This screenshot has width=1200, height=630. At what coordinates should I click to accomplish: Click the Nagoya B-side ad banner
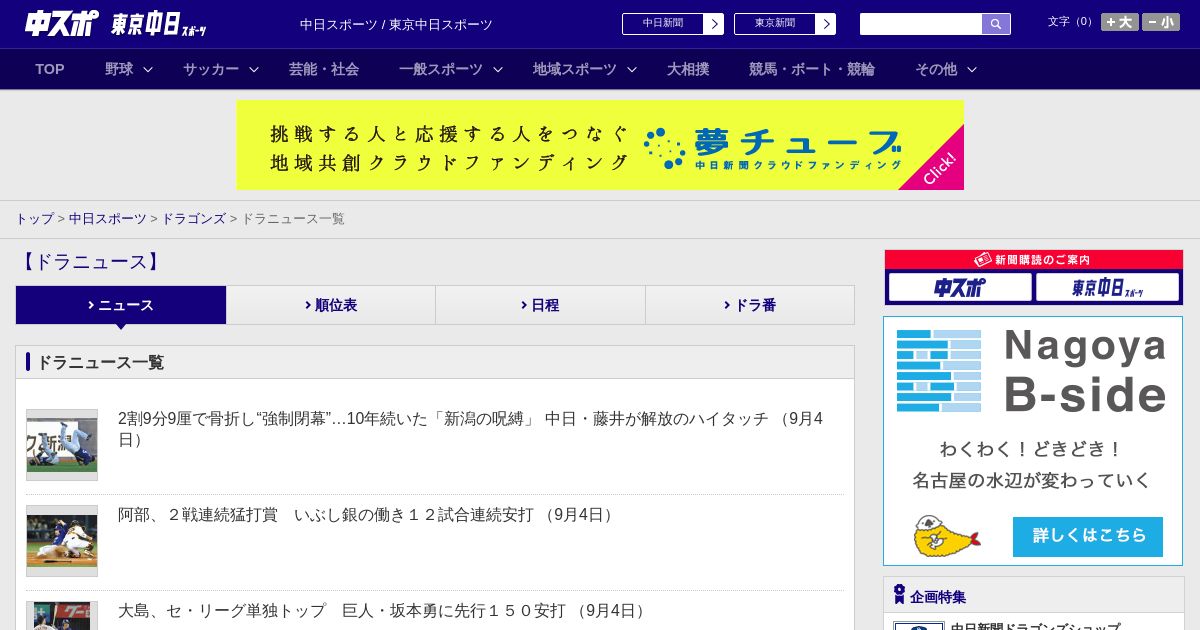point(1033,441)
